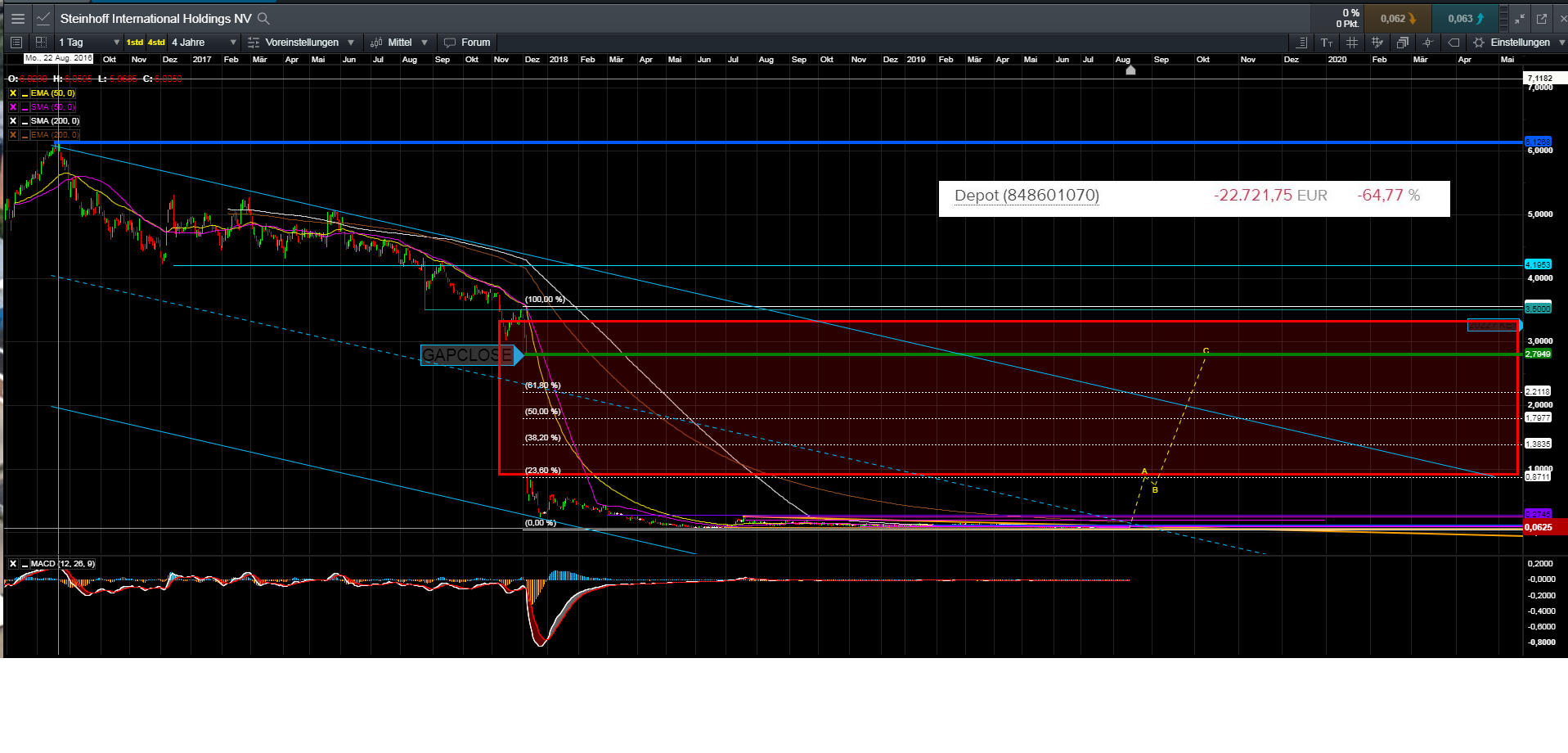Click the line chart type icon
1568x753 pixels.
[x=43, y=18]
